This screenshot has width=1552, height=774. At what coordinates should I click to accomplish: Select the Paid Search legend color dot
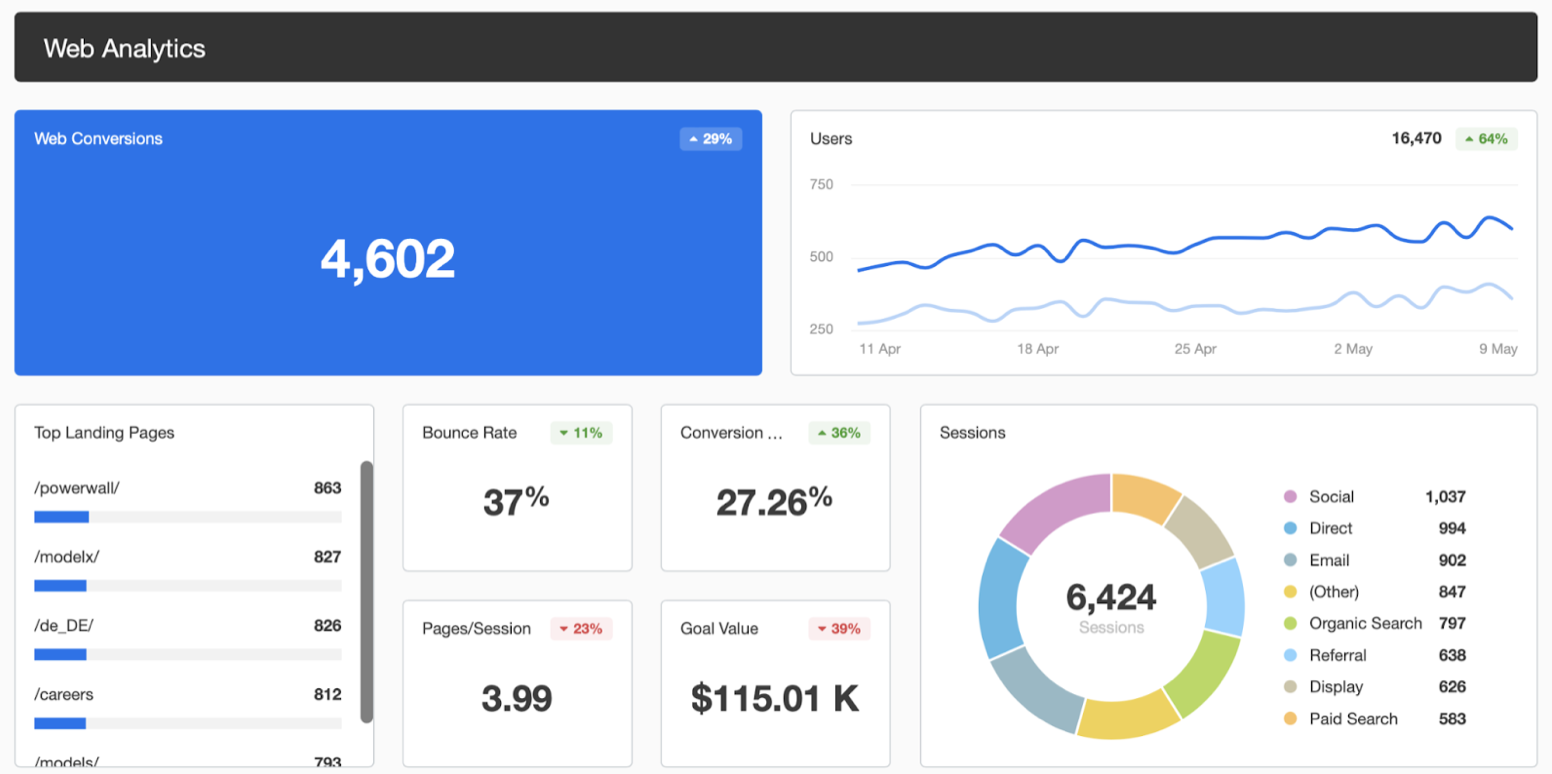click(1290, 719)
